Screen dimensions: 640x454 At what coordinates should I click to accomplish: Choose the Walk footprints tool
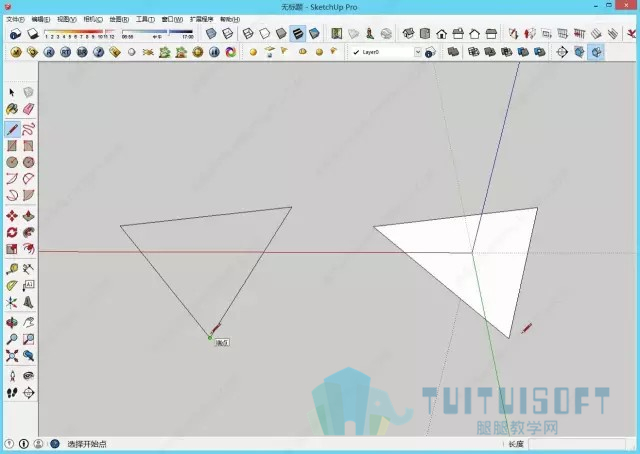(x=12, y=393)
